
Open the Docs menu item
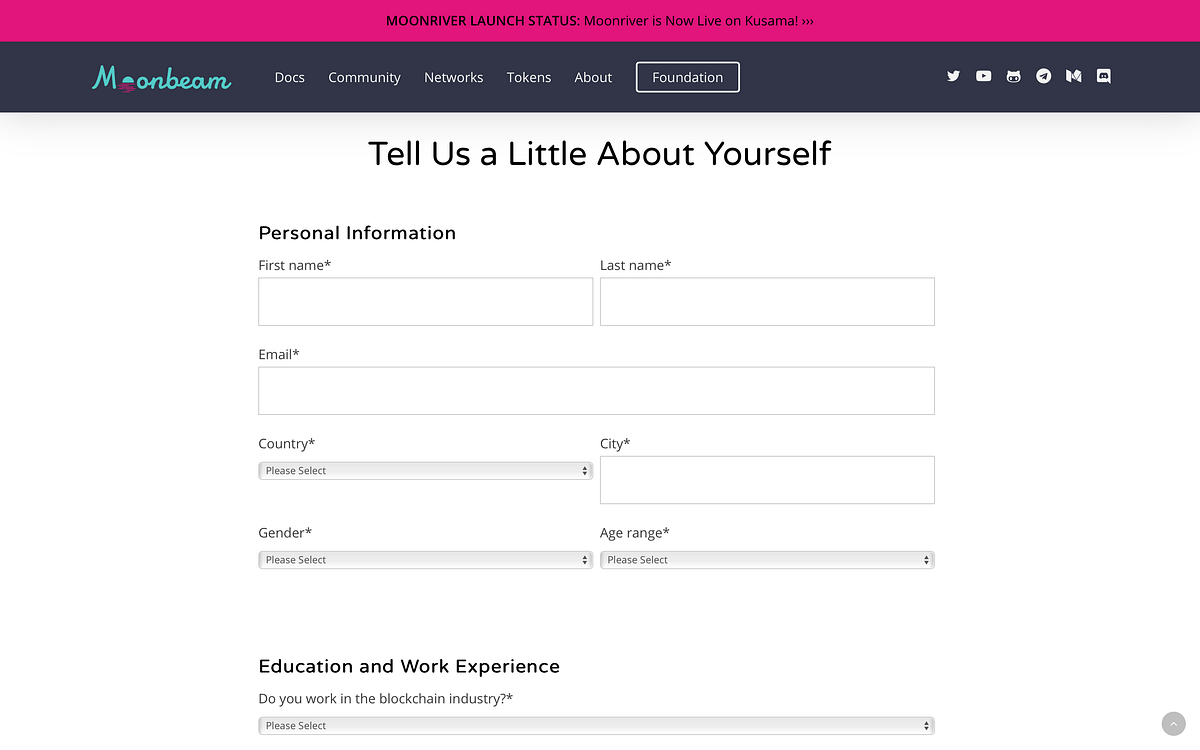coord(289,77)
